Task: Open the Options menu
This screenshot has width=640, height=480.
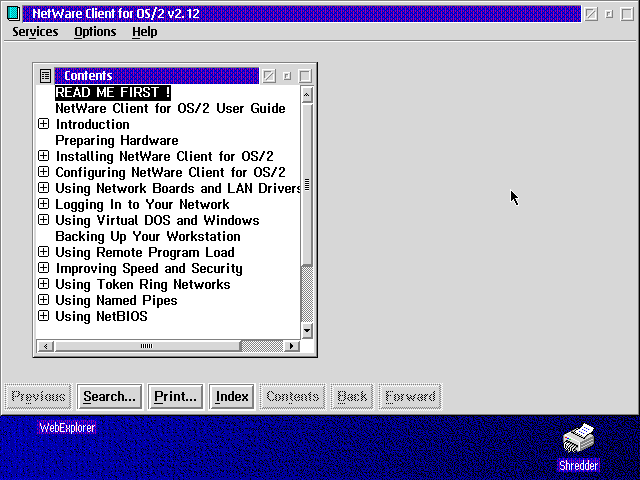Action: [x=95, y=32]
